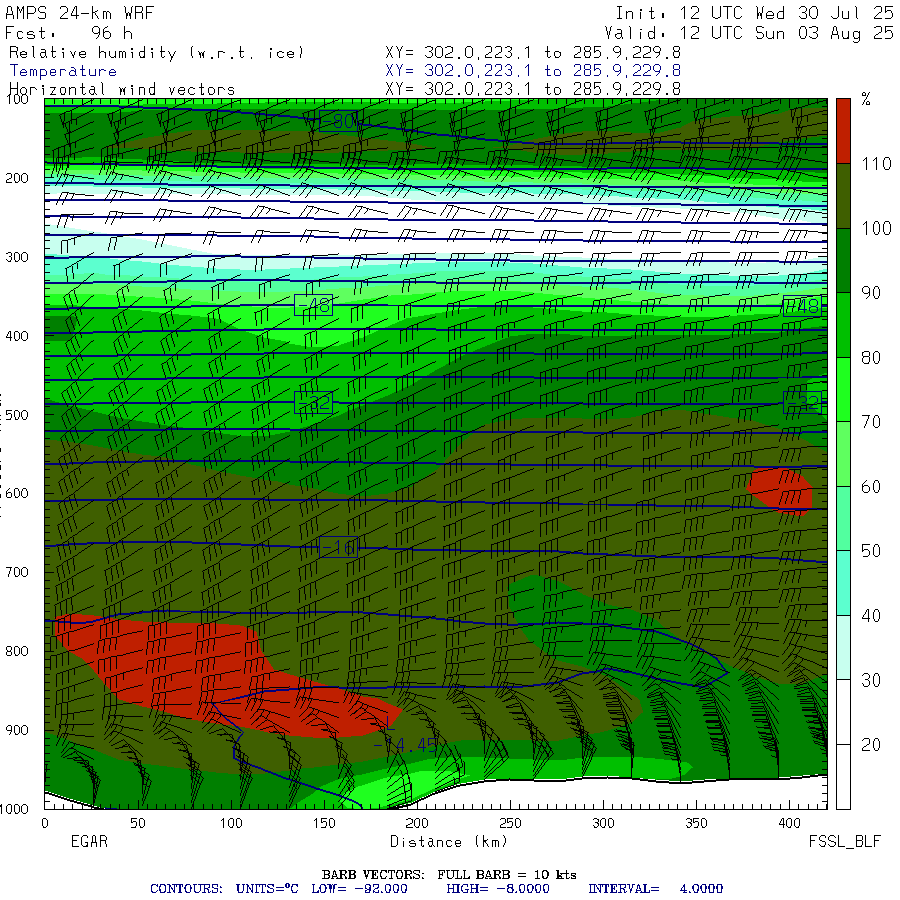
Task: Click the 700 pressure axis label
Action: point(17,572)
